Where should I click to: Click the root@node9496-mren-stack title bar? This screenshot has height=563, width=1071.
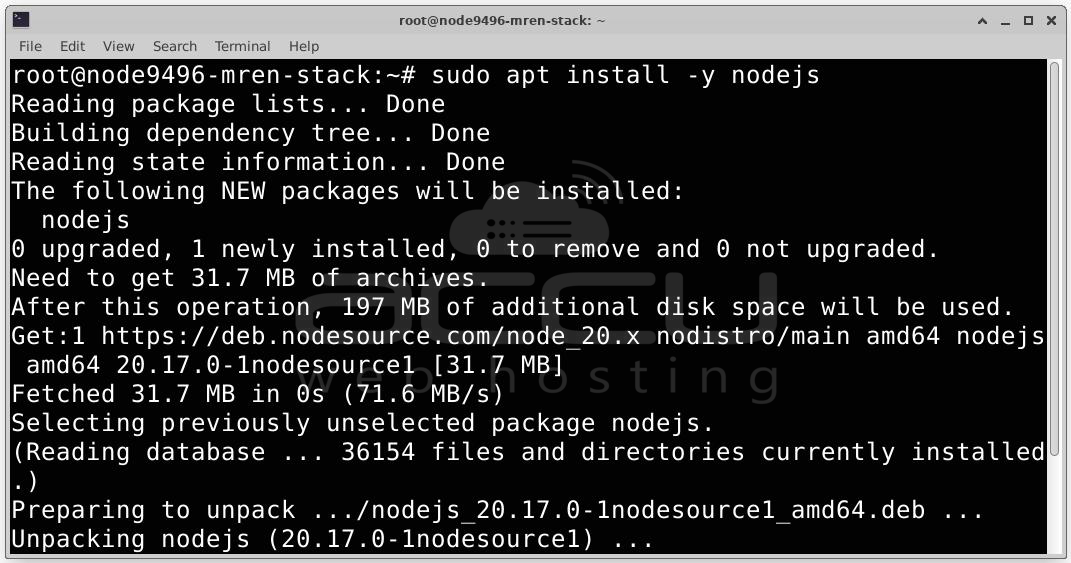502,20
